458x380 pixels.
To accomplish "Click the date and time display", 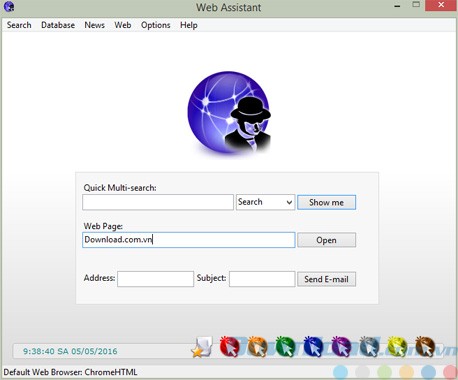I will click(x=70, y=351).
